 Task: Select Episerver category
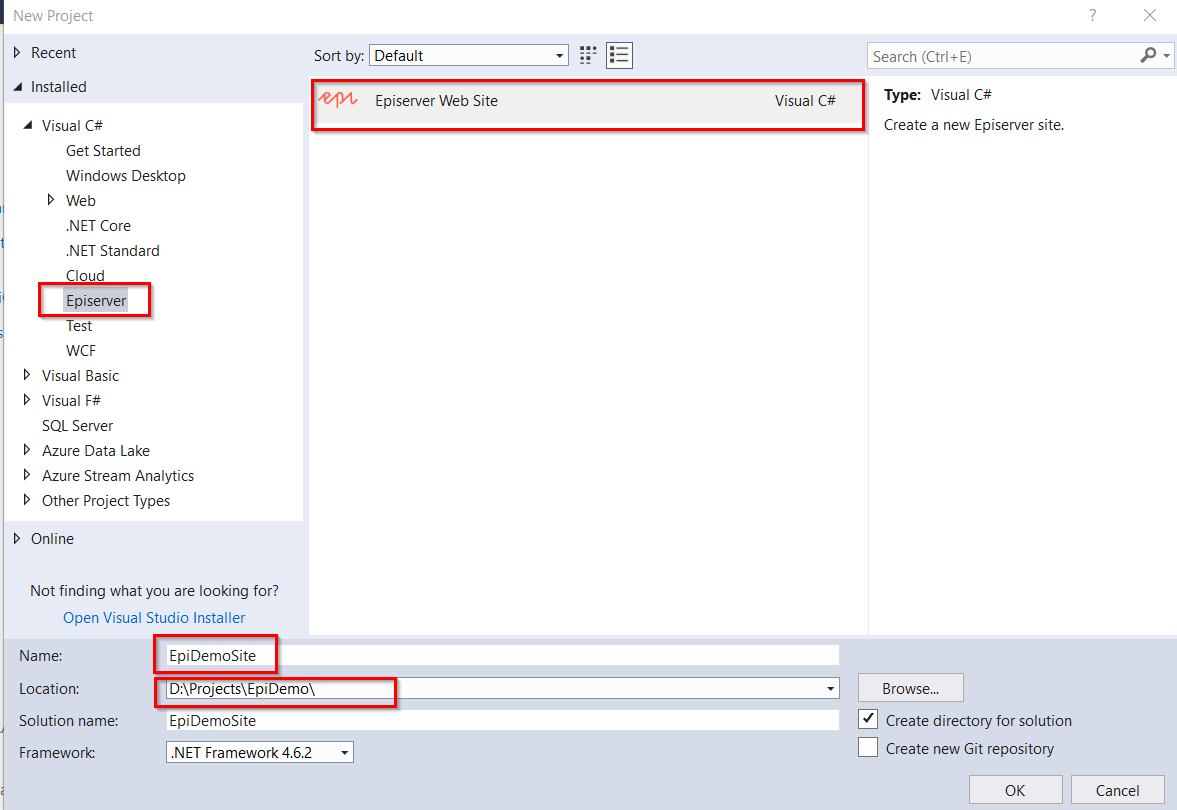95,300
